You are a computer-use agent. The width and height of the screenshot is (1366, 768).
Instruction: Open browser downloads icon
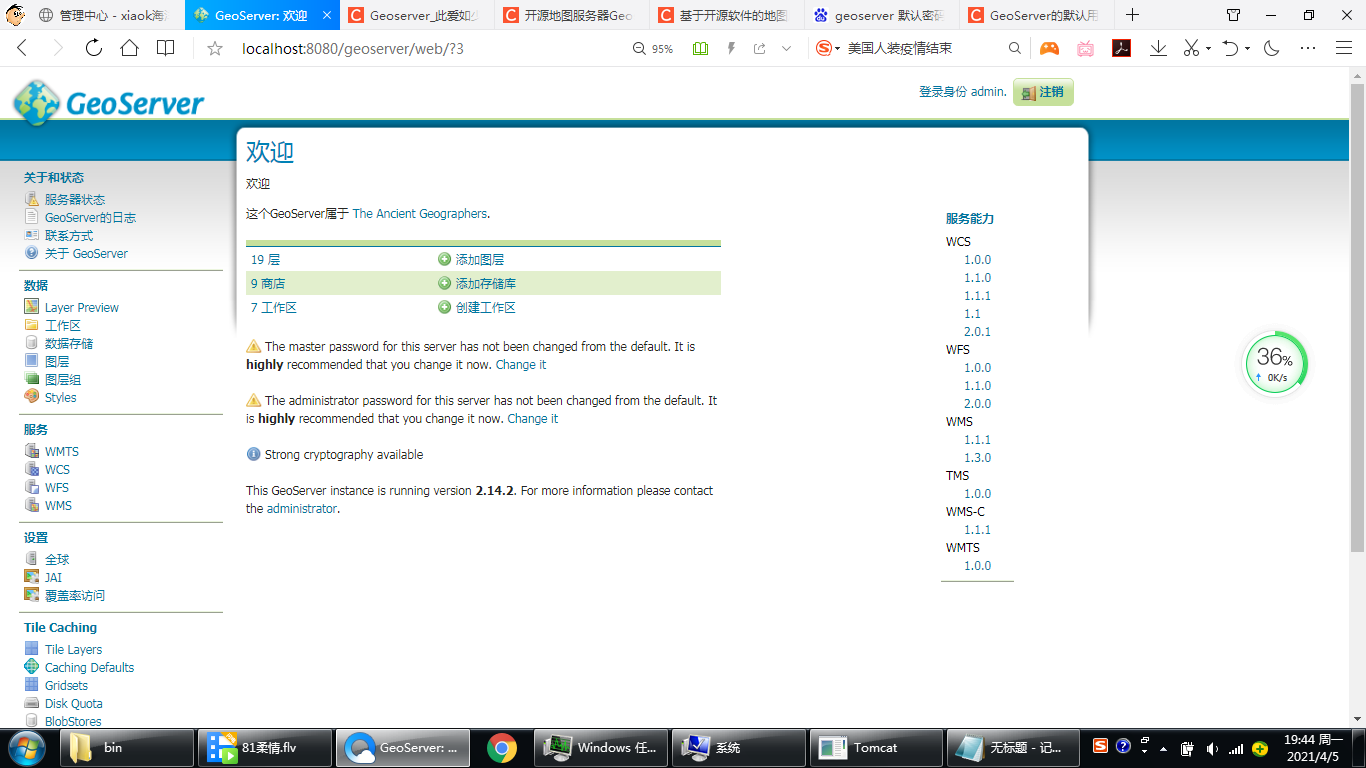1158,48
